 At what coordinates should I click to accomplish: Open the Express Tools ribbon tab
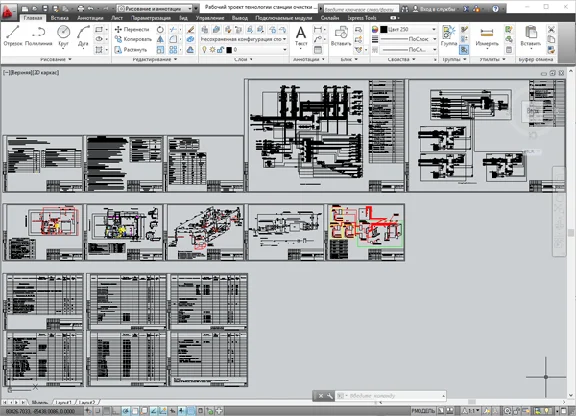[362, 18]
